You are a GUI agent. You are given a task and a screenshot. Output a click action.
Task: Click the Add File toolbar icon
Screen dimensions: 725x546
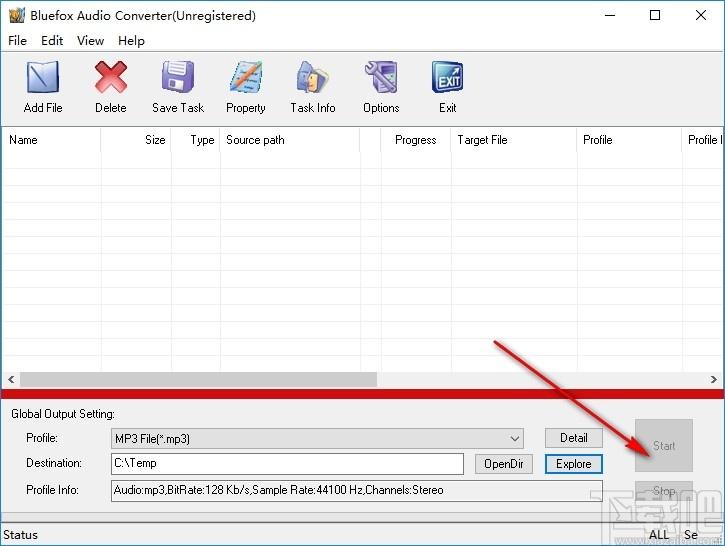pos(43,77)
